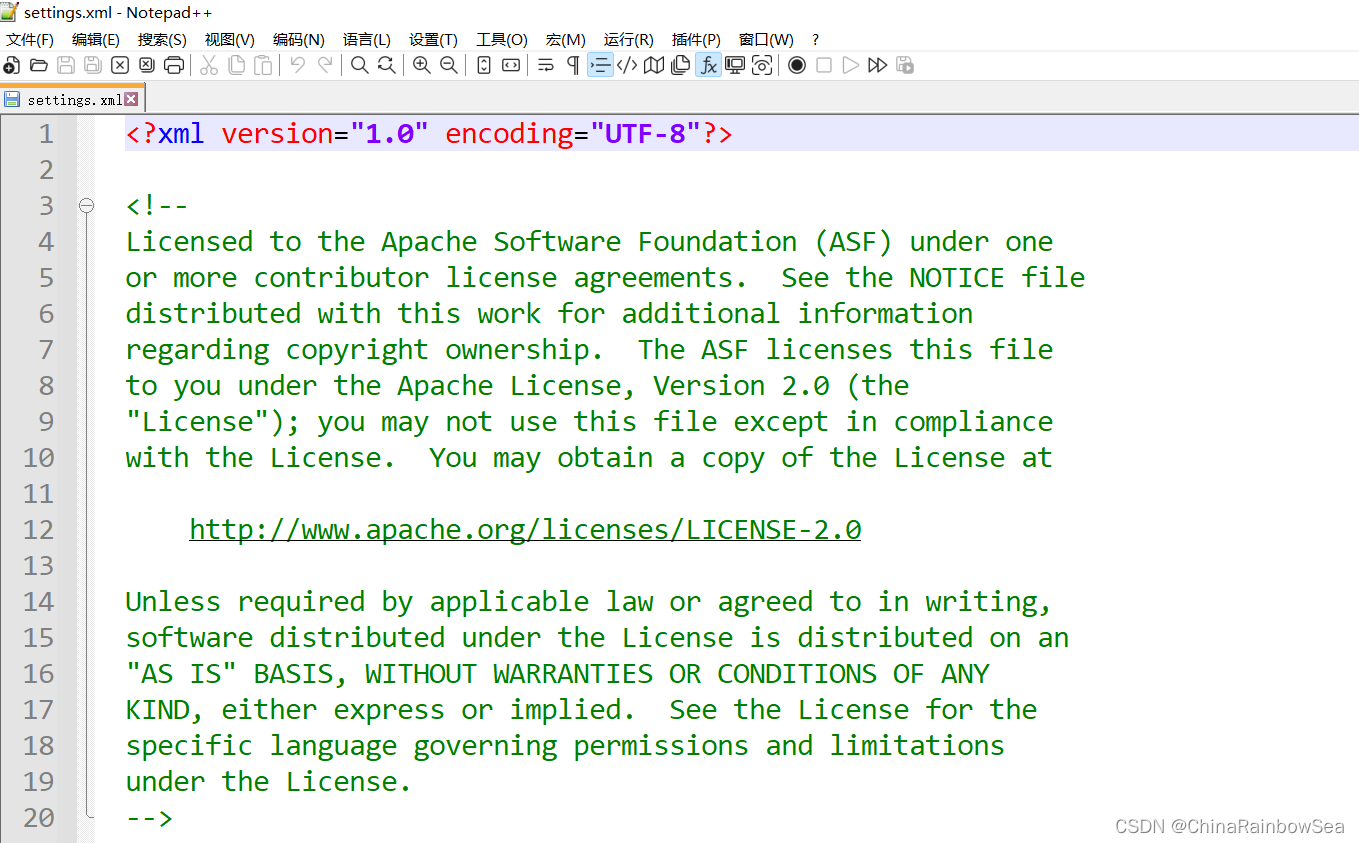Click the closing --> comment marker
The image size is (1359, 843).
(149, 818)
